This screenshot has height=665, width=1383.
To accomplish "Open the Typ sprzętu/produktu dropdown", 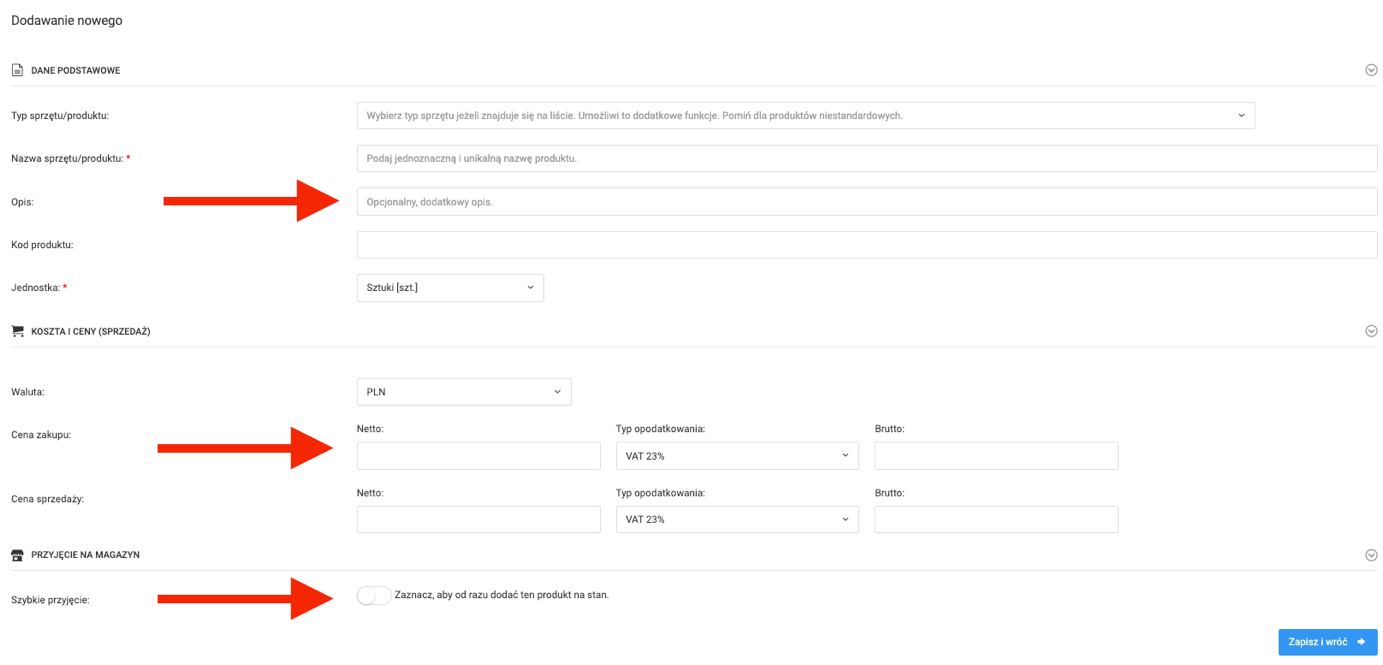I will pos(805,116).
